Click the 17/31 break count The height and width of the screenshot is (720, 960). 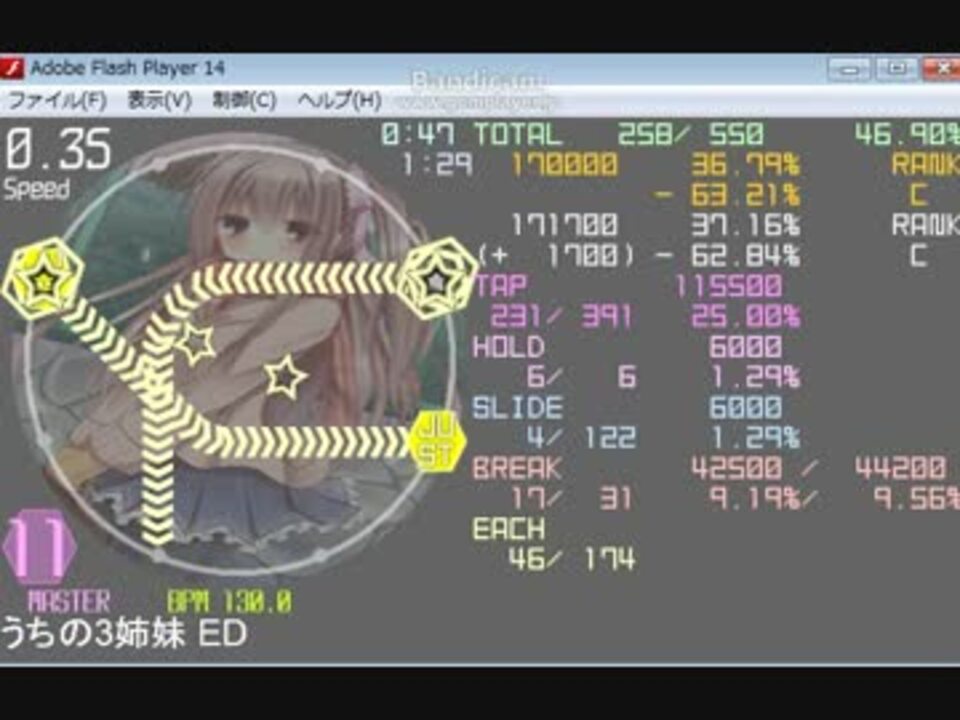click(572, 498)
